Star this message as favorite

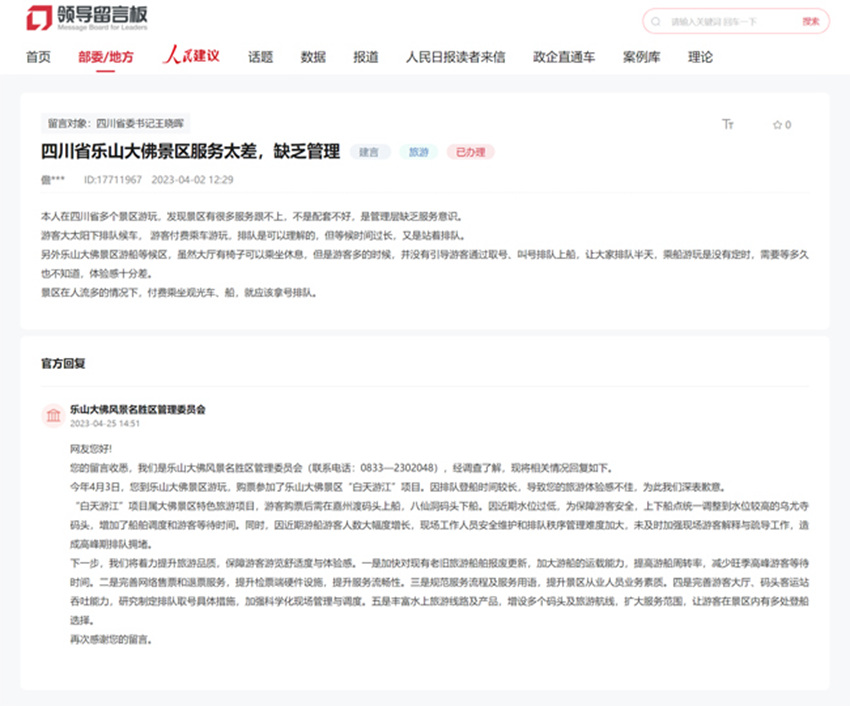pos(781,125)
